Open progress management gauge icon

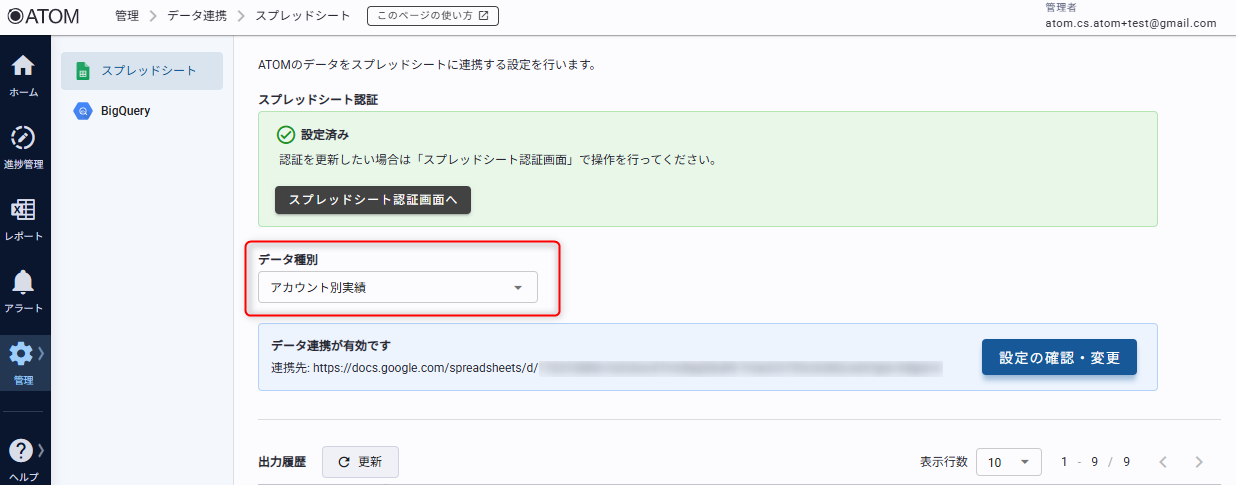point(23,138)
